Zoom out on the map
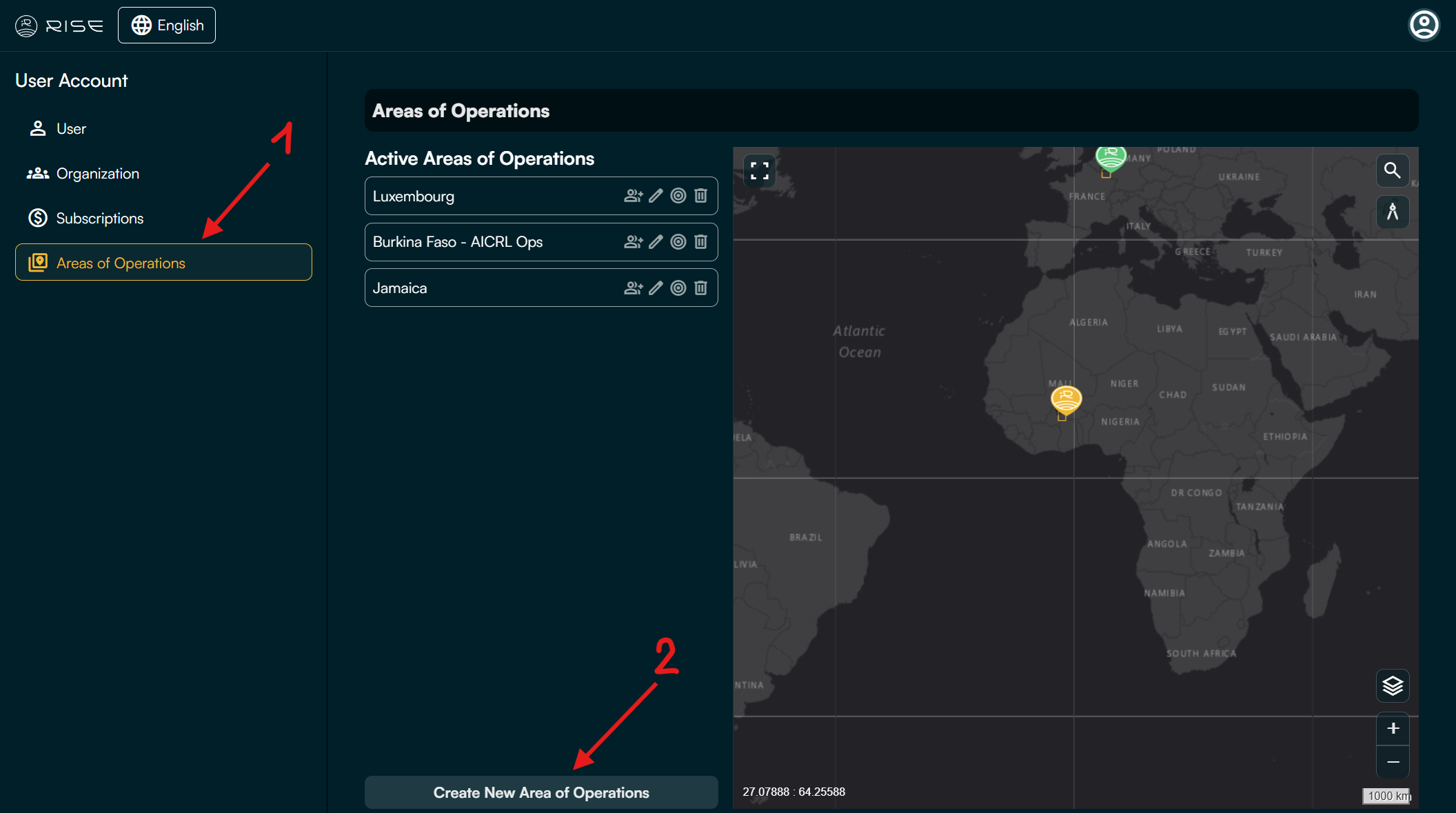 [1393, 762]
